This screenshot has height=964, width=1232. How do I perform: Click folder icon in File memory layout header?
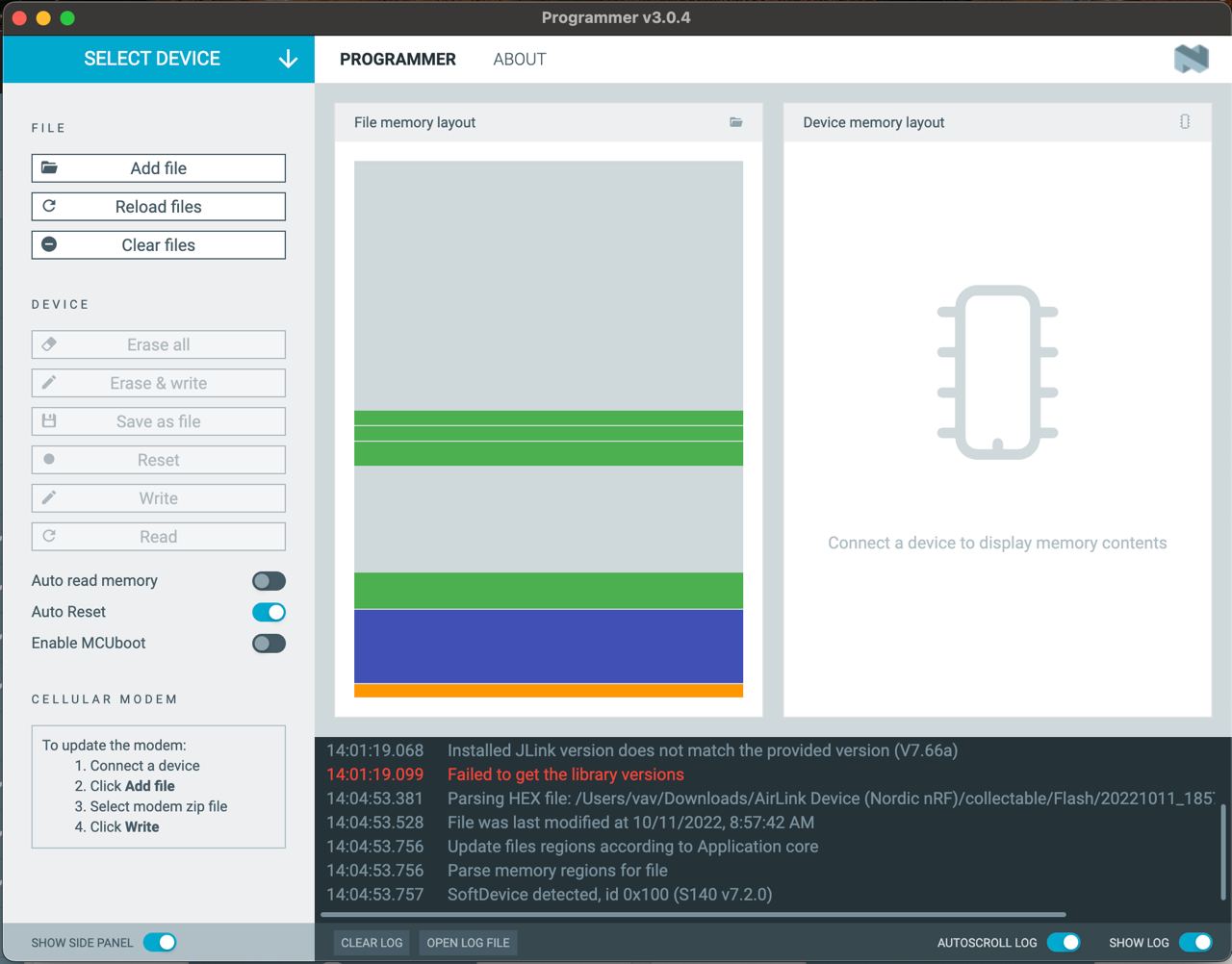pos(736,122)
